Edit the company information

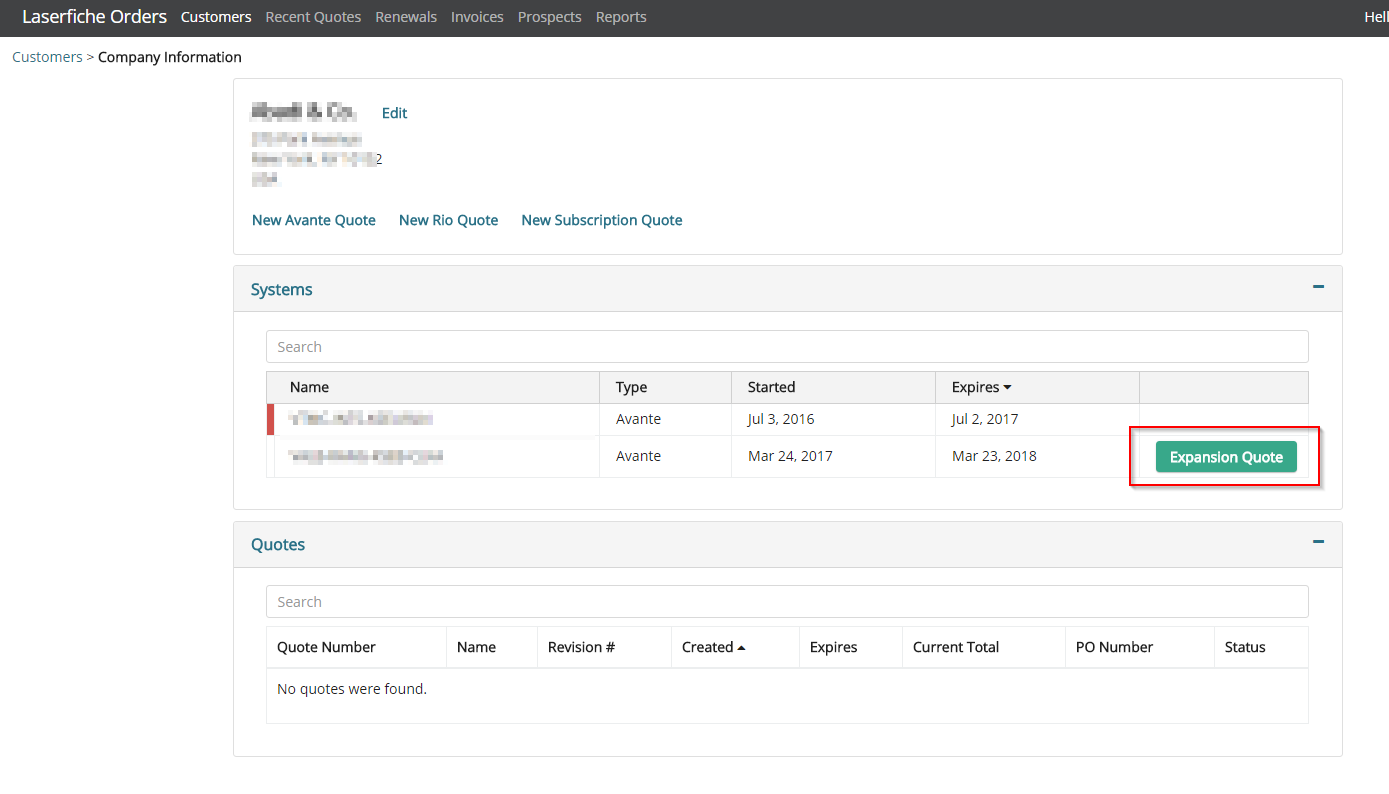[x=394, y=113]
